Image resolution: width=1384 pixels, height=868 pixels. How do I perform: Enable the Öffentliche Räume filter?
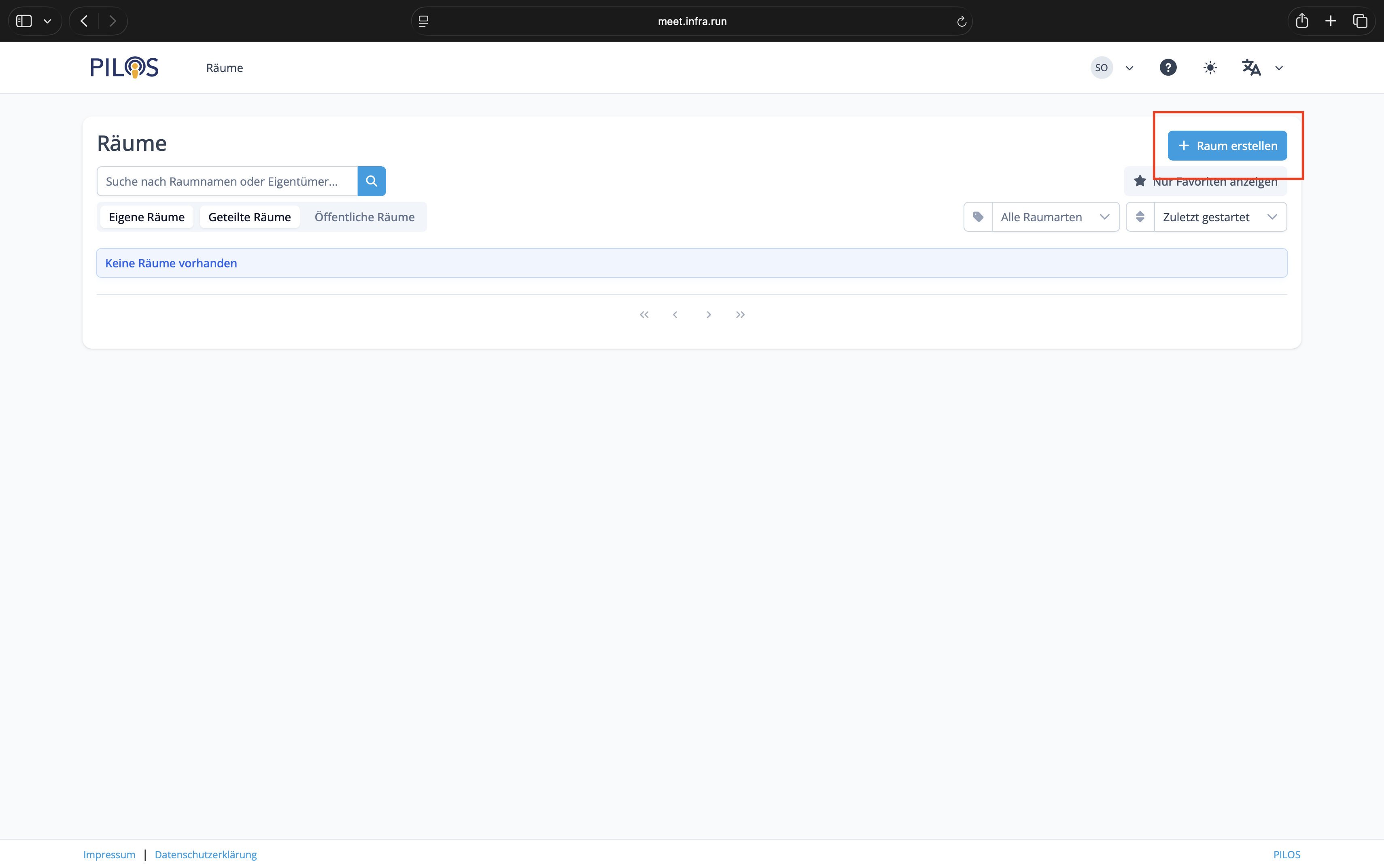tap(364, 217)
